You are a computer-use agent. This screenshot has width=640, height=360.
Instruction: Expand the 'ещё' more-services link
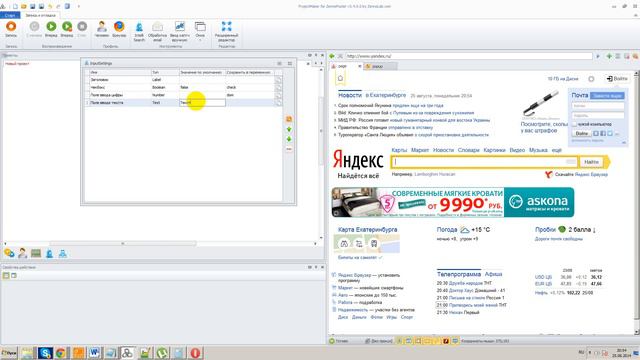point(557,150)
